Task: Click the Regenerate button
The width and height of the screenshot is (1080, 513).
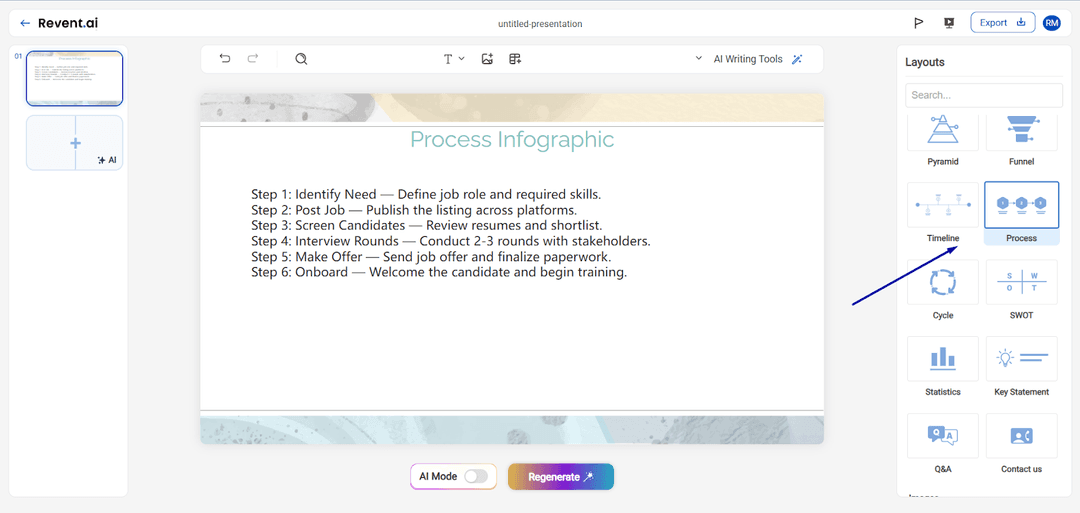Action: (561, 477)
